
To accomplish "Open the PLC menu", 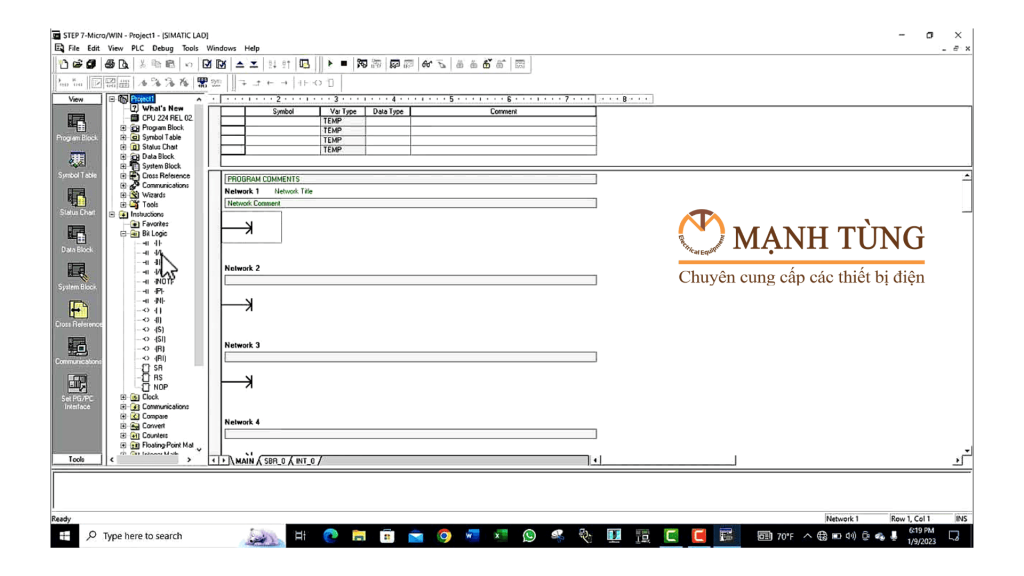I will 138,48.
